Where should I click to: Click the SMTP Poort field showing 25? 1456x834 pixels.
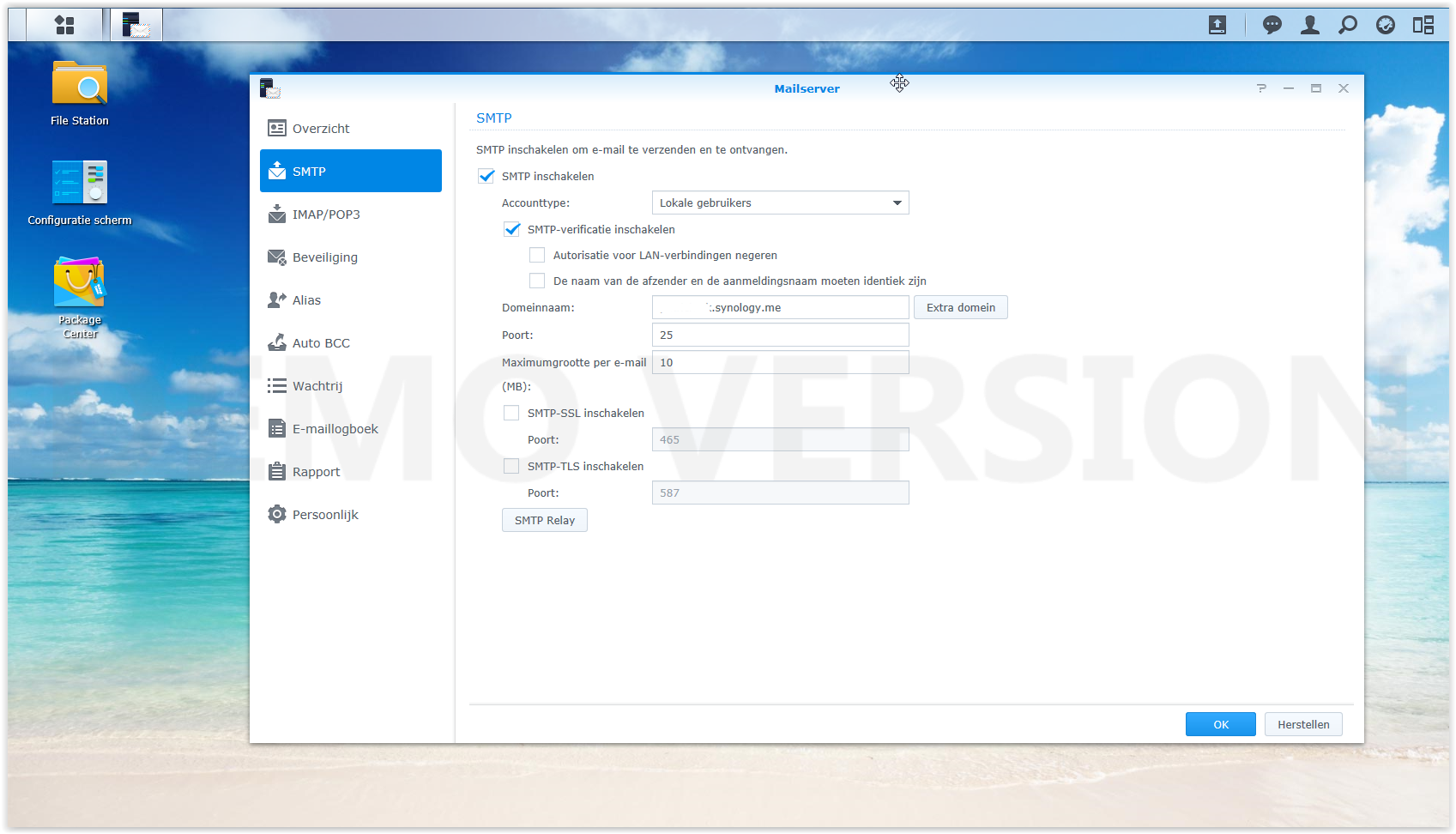point(781,335)
